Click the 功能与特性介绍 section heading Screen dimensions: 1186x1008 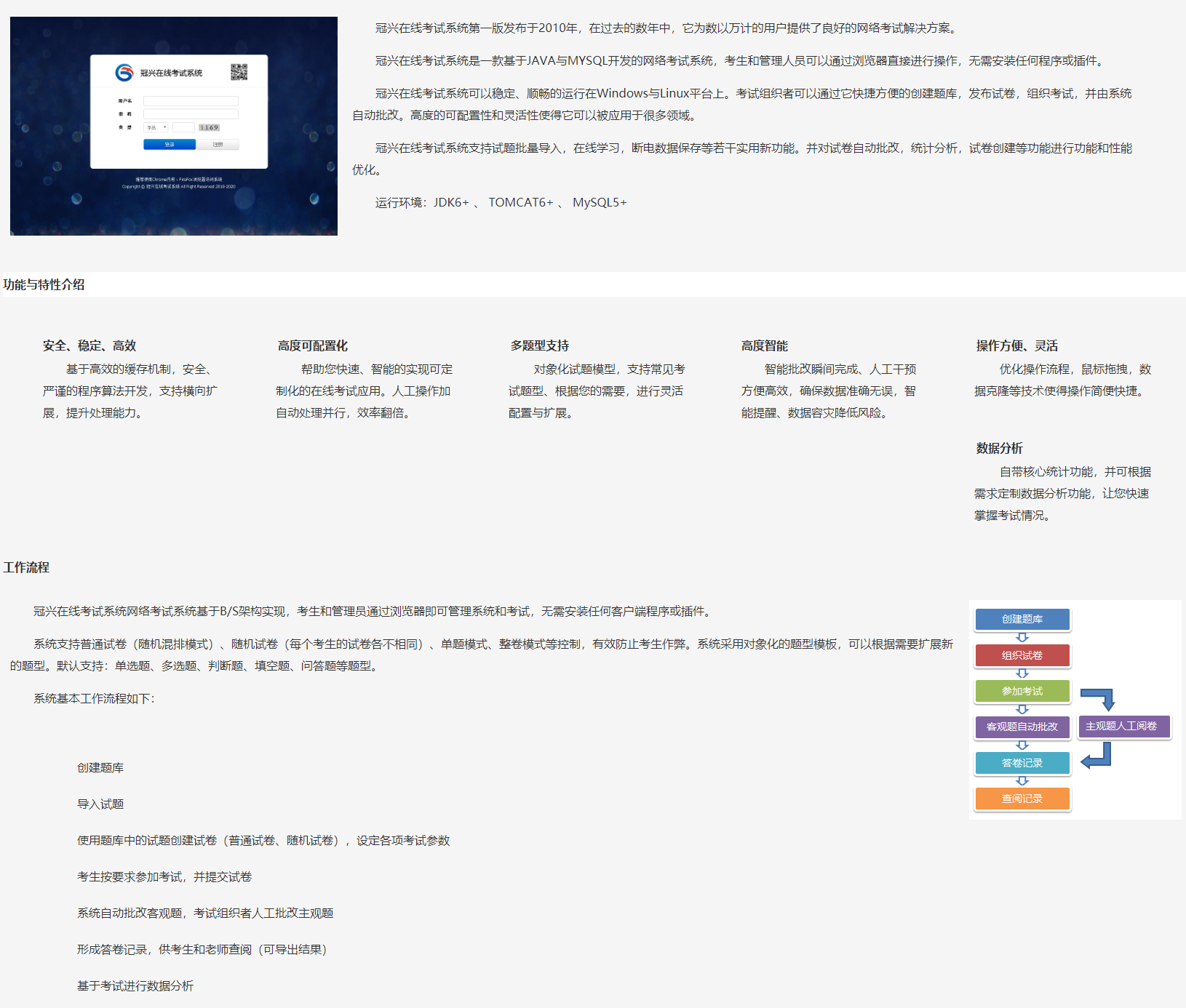[44, 284]
